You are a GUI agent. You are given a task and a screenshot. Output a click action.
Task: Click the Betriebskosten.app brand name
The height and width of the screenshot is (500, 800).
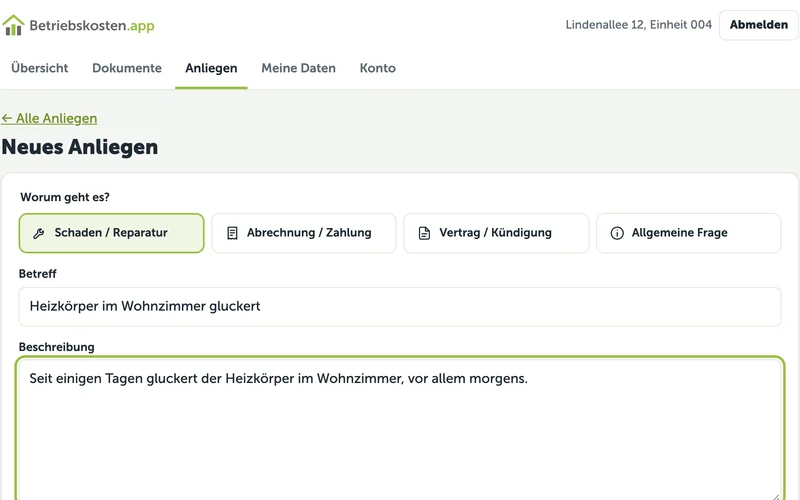[92, 26]
